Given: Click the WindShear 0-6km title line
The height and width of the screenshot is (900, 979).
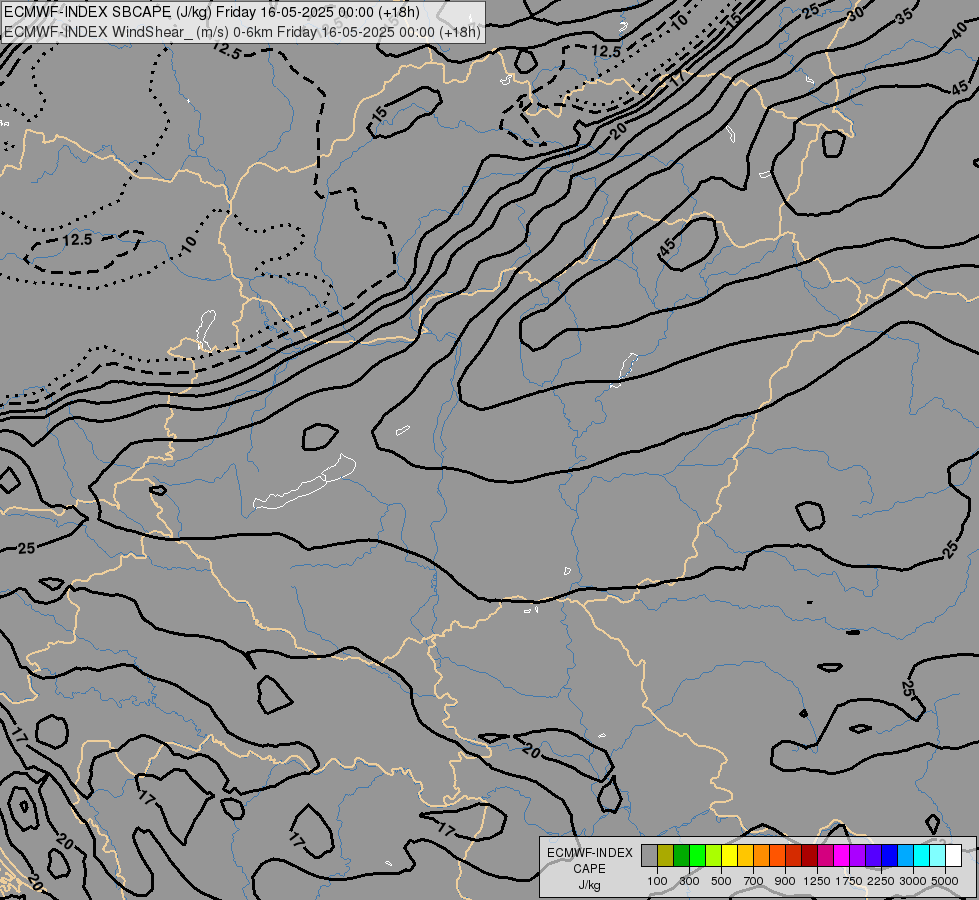Looking at the screenshot, I should coord(242,32).
